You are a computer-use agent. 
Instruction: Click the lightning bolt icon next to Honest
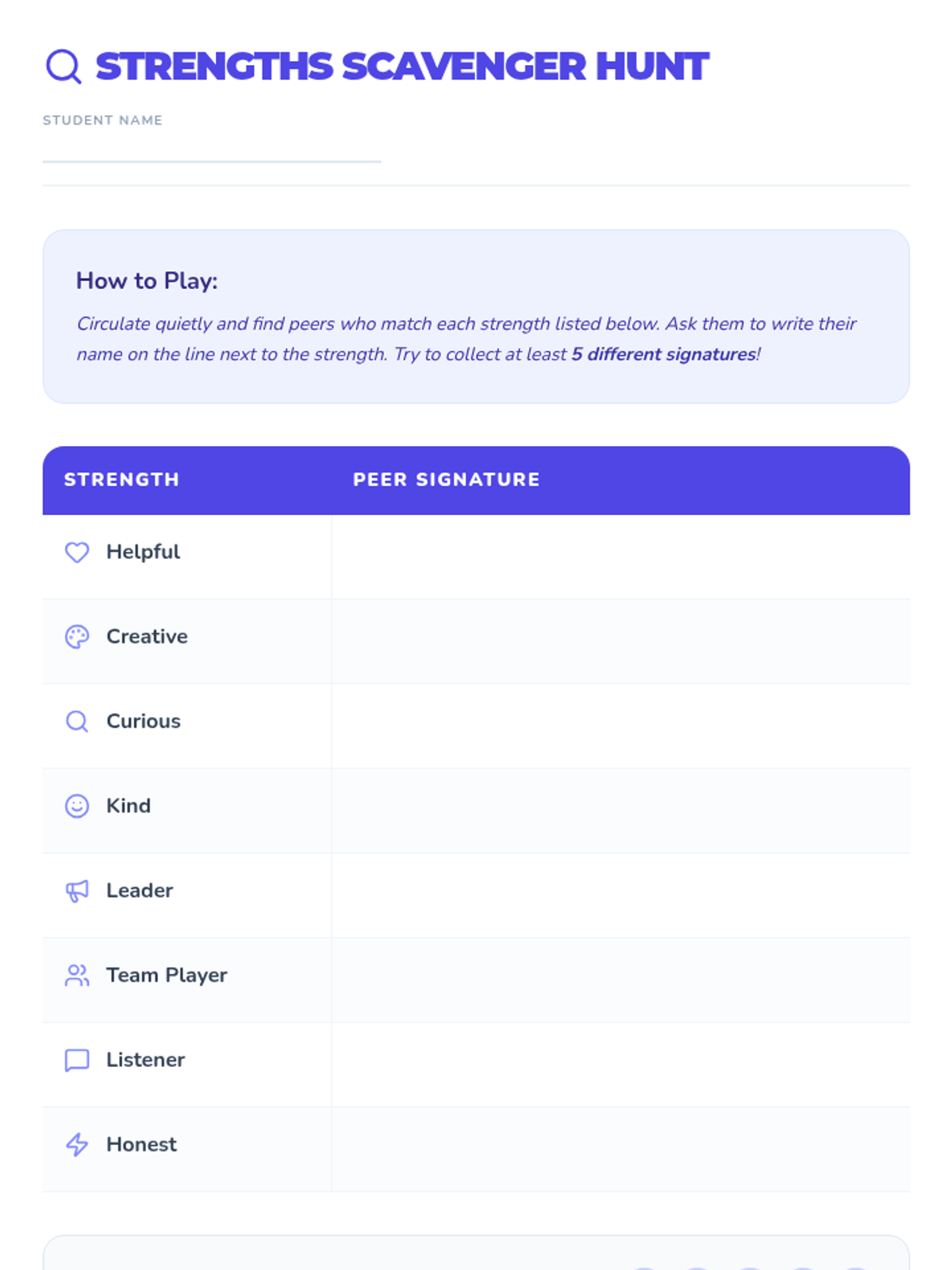(x=77, y=1145)
